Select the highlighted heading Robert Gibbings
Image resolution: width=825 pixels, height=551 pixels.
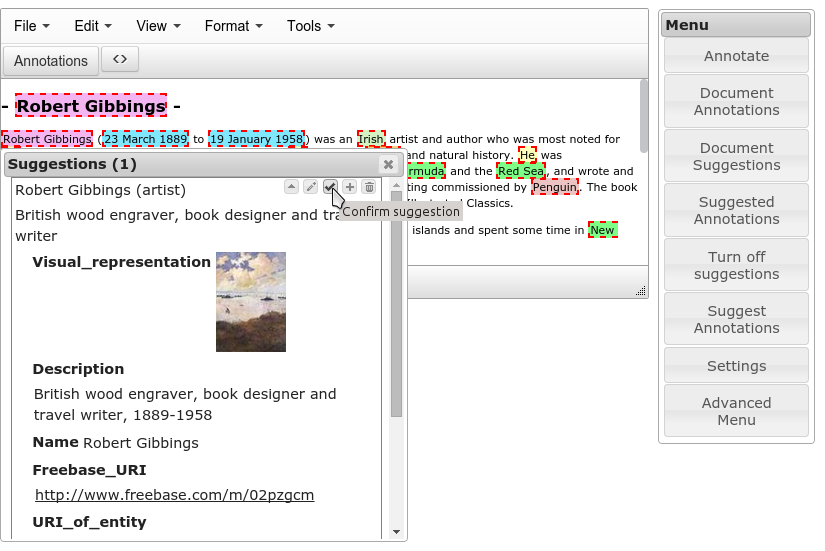(92, 106)
